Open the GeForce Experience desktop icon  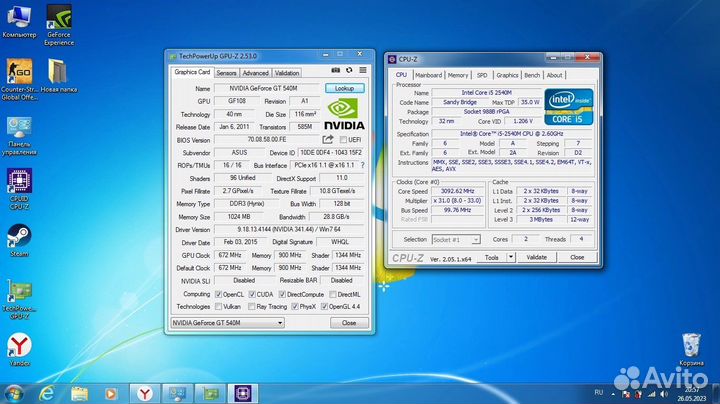tap(59, 25)
